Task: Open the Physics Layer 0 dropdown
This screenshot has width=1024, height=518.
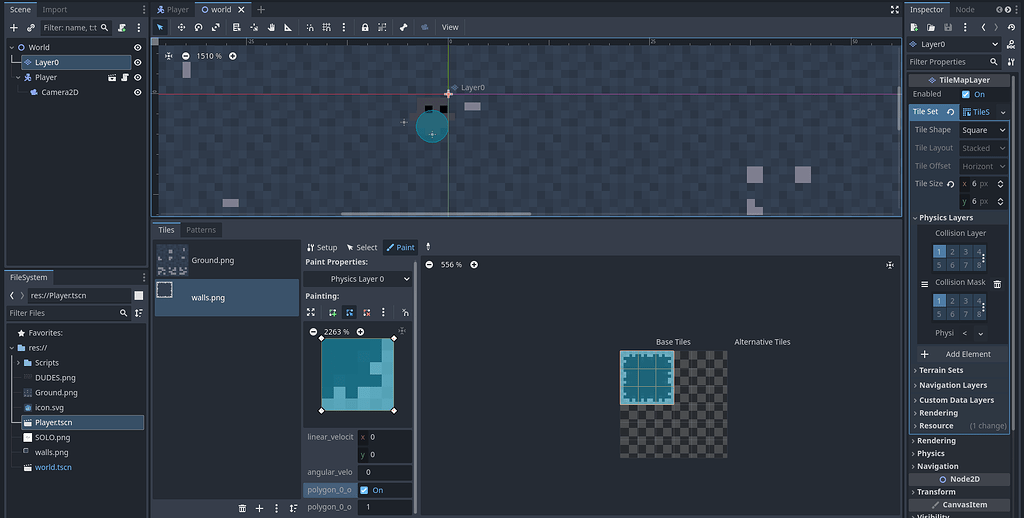Action: [358, 279]
